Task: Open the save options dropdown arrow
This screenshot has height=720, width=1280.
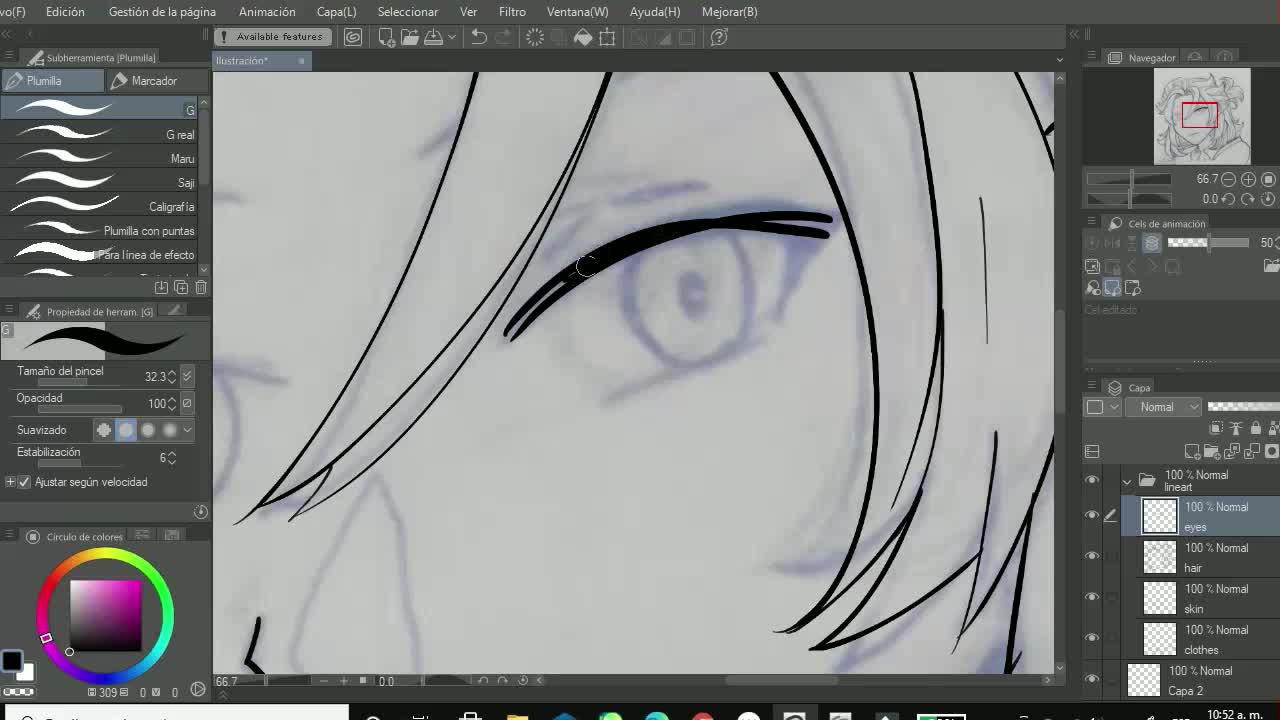Action: pyautogui.click(x=452, y=37)
